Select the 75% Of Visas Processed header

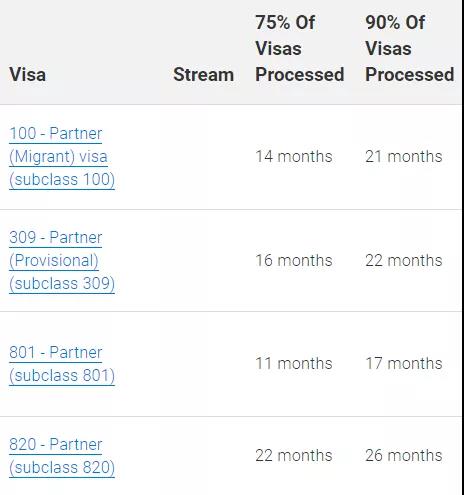pyautogui.click(x=299, y=48)
